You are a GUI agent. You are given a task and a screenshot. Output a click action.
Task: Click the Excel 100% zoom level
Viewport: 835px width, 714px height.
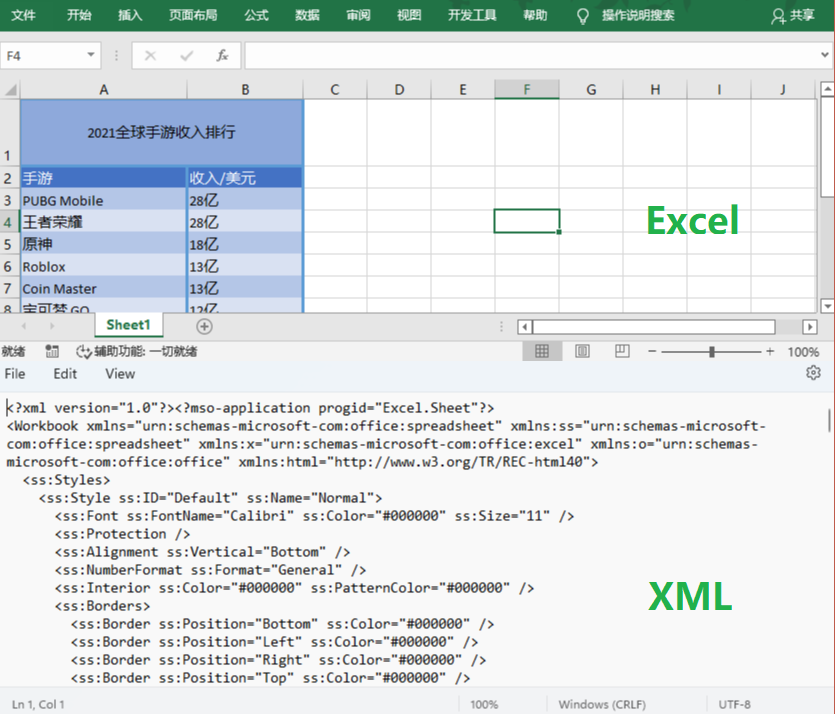point(803,351)
